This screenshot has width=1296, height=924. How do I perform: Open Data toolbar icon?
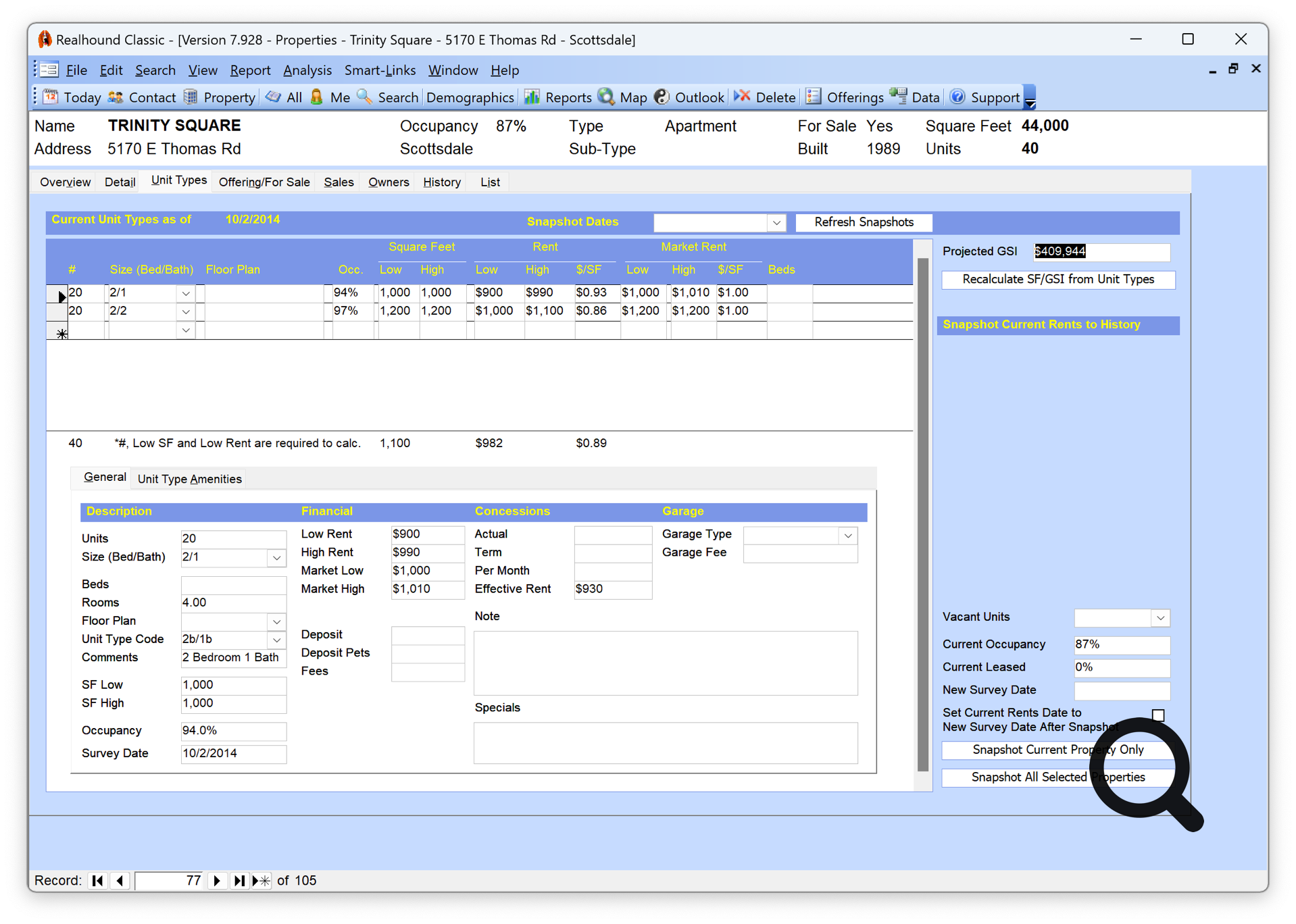pos(899,97)
